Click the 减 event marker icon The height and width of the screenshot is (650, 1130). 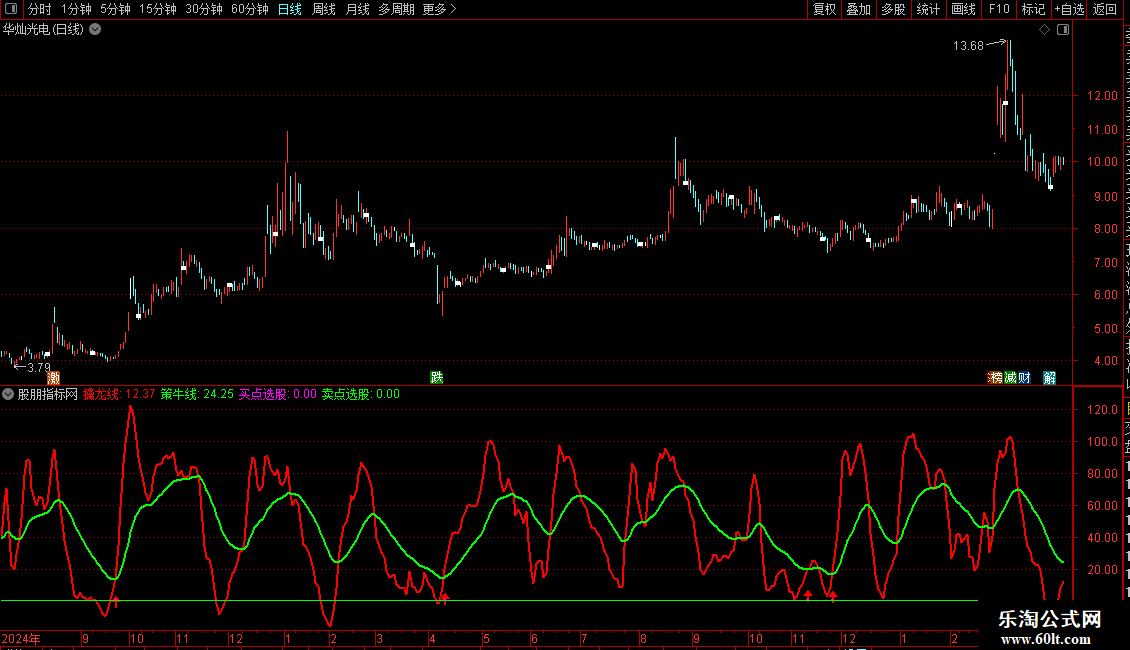(x=1010, y=378)
